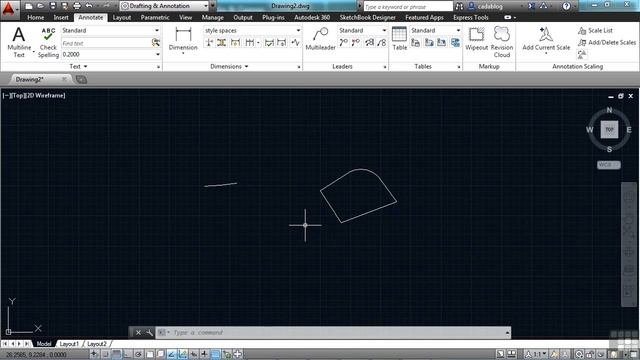Click the TOP face of the ViewCube

pyautogui.click(x=609, y=129)
